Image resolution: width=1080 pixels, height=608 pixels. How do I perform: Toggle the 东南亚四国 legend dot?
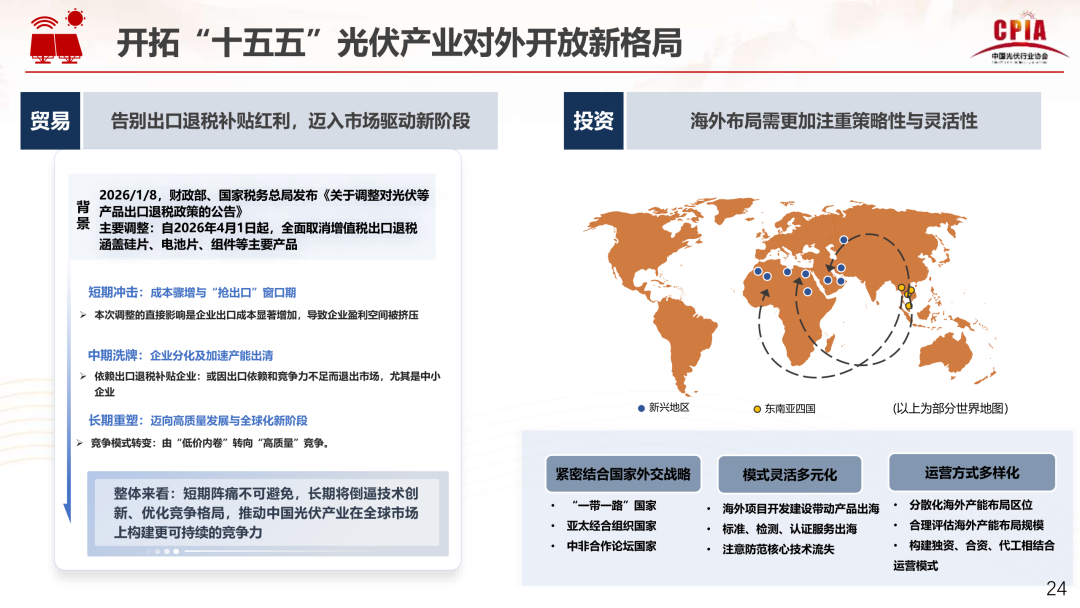[x=758, y=408]
